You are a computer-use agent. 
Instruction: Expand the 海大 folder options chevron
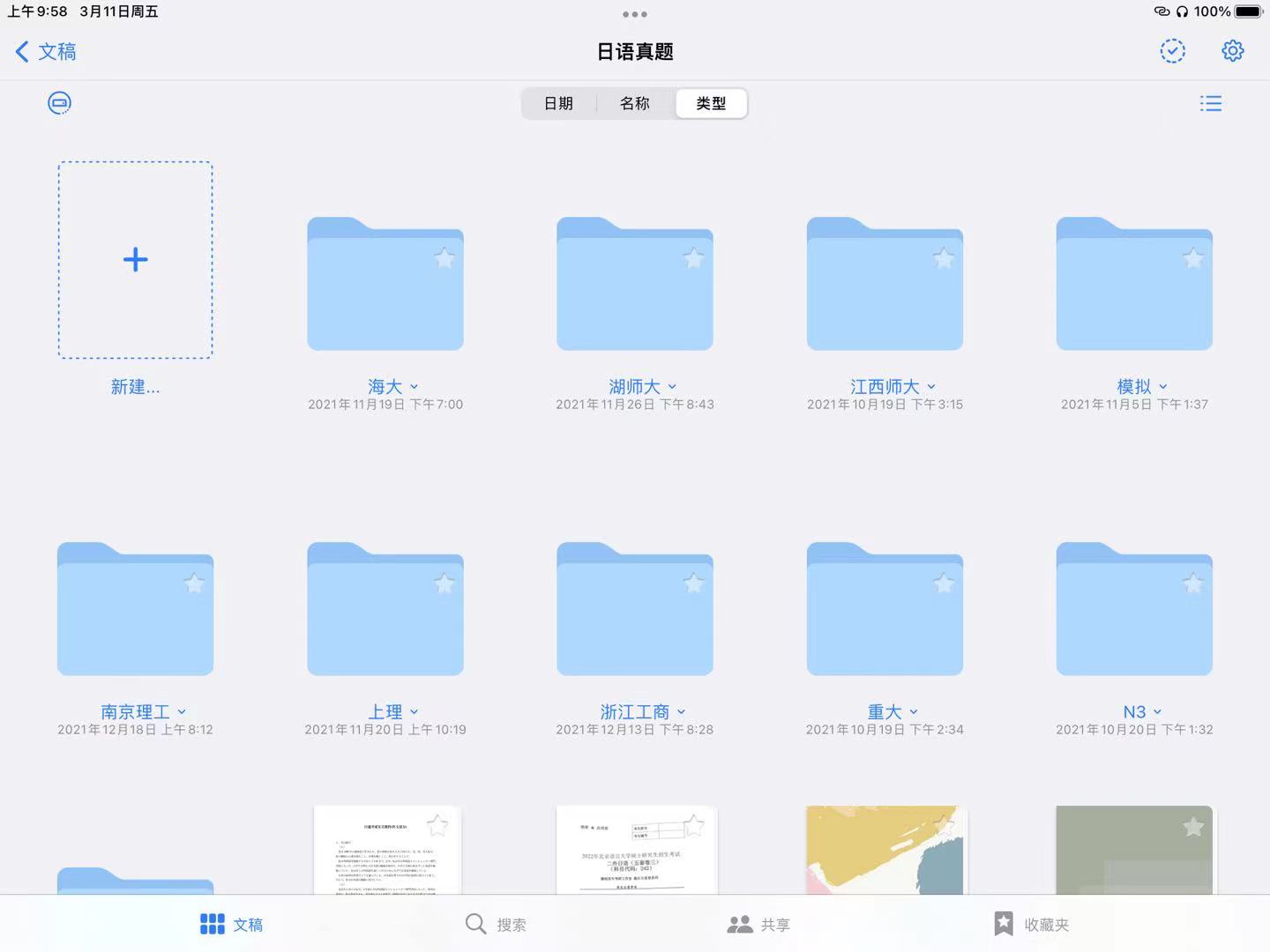414,387
